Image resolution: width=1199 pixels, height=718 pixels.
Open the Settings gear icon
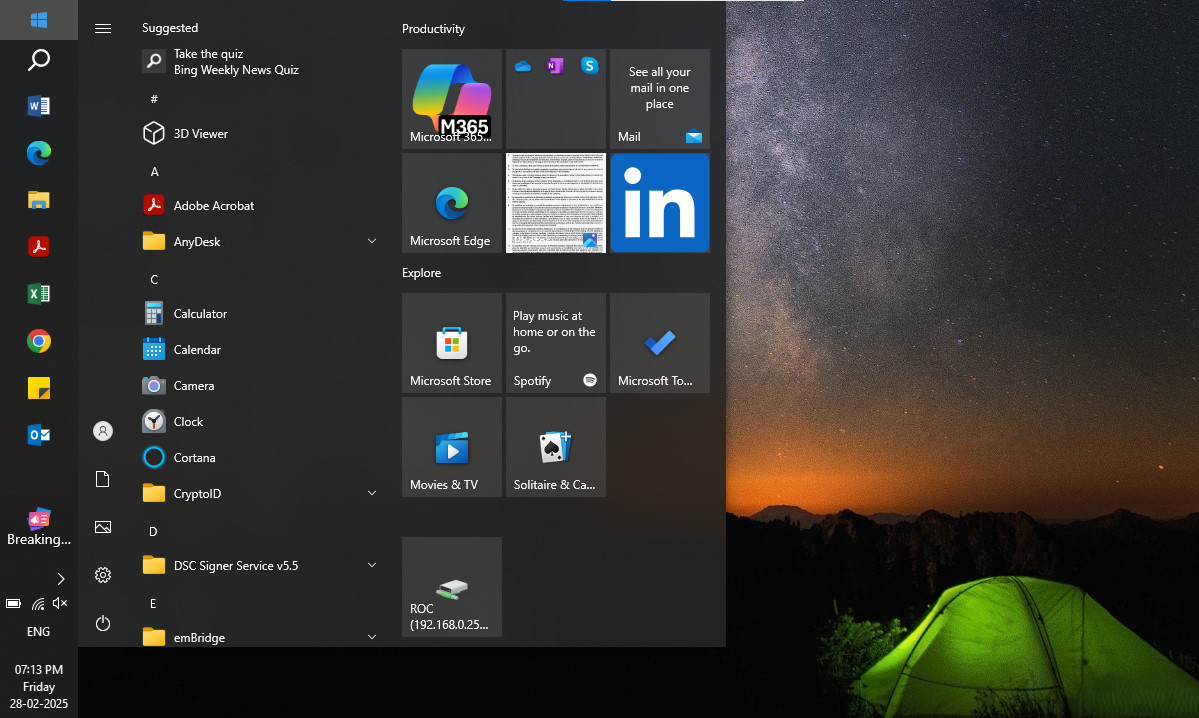click(x=102, y=575)
